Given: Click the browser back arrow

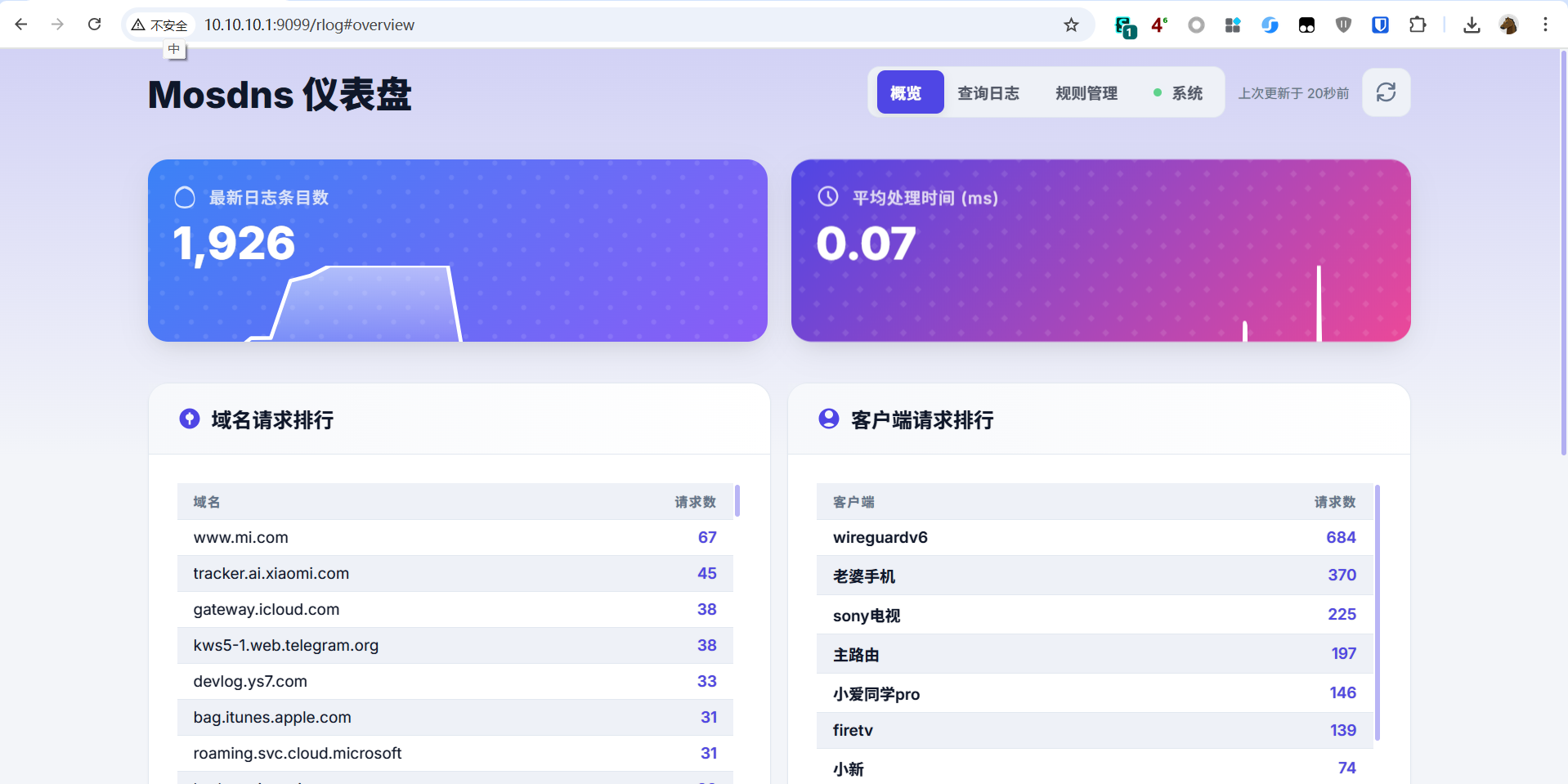Looking at the screenshot, I should pos(21,25).
